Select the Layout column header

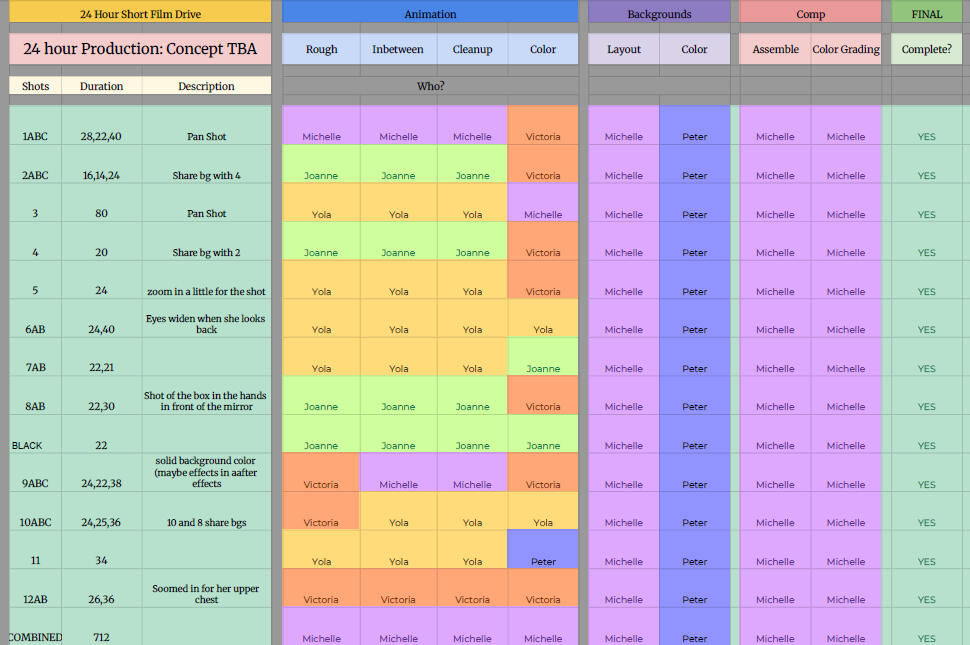point(624,49)
